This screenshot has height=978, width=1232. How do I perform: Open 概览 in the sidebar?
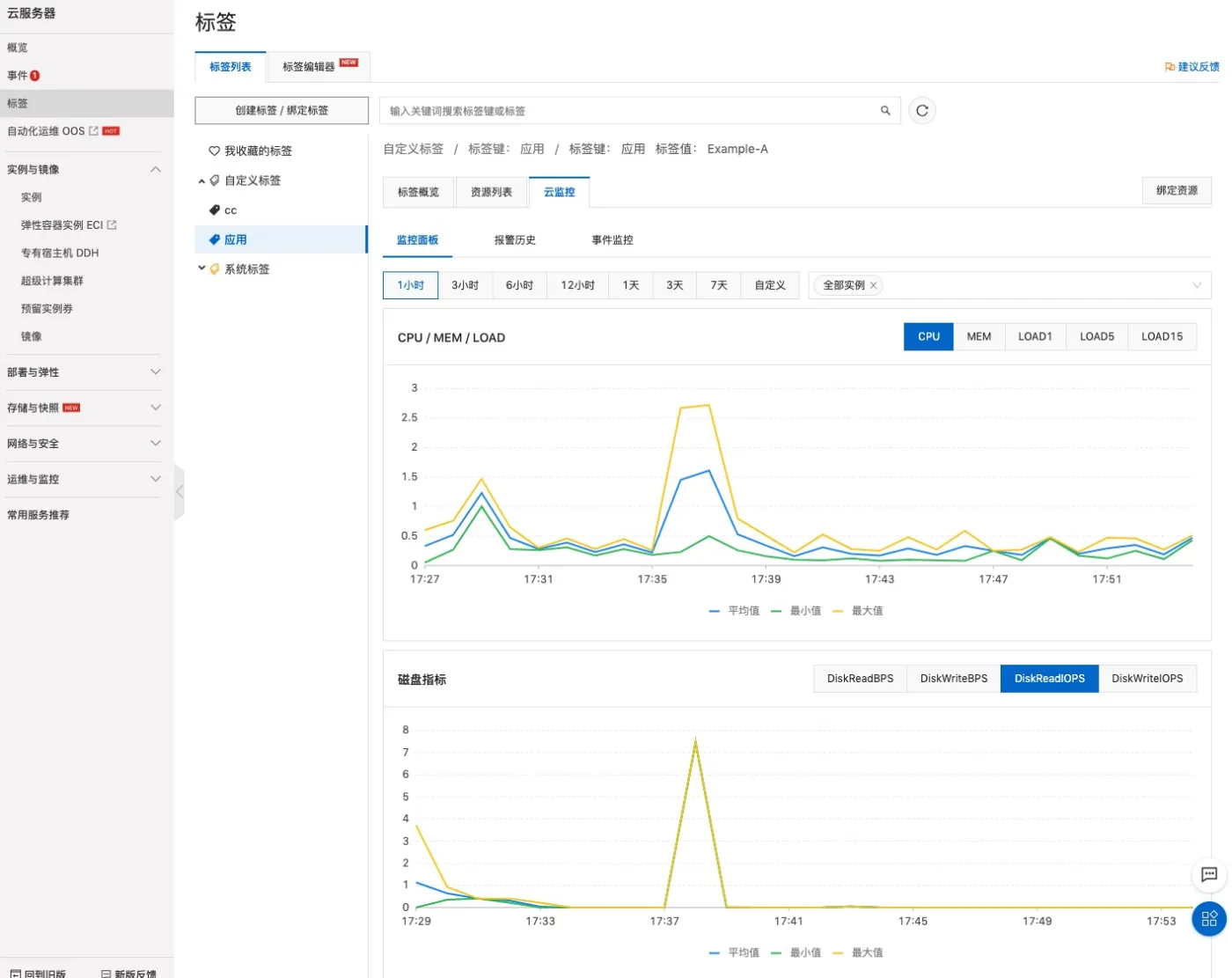coord(18,48)
